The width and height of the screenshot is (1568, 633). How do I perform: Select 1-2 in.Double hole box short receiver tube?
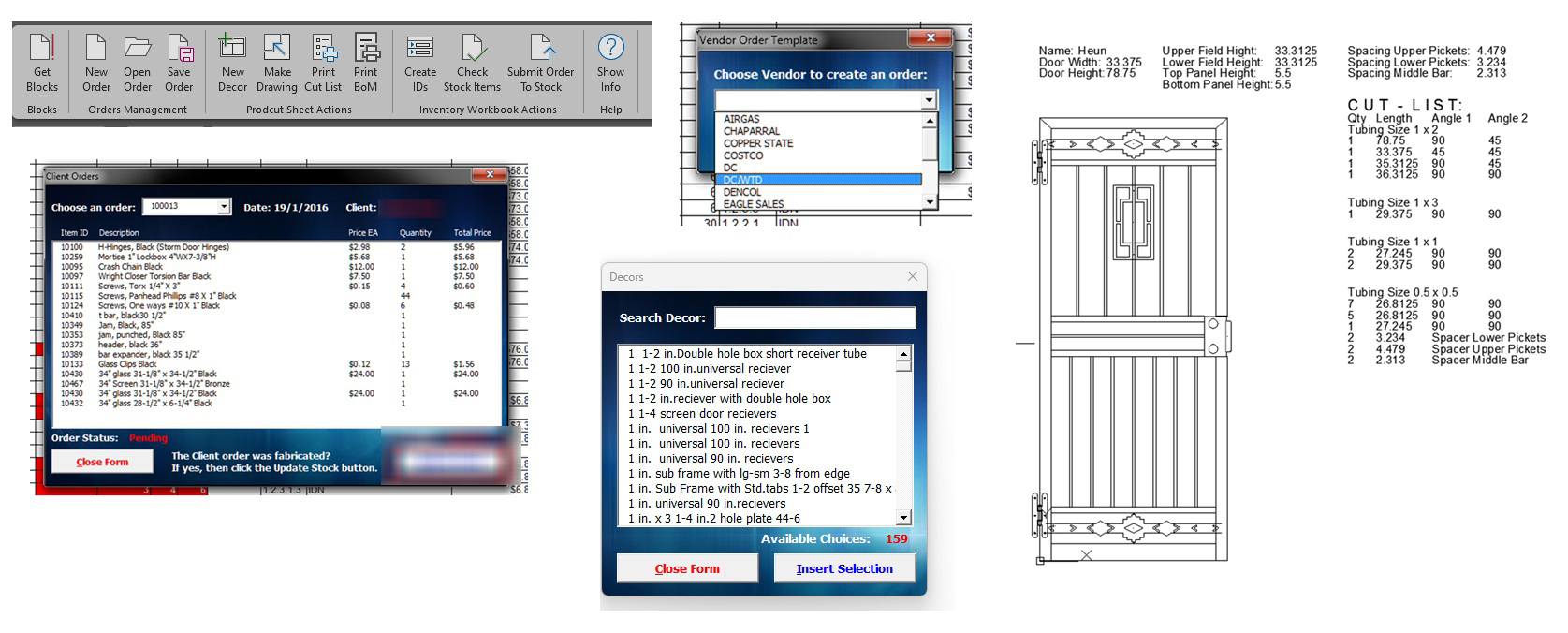click(756, 354)
